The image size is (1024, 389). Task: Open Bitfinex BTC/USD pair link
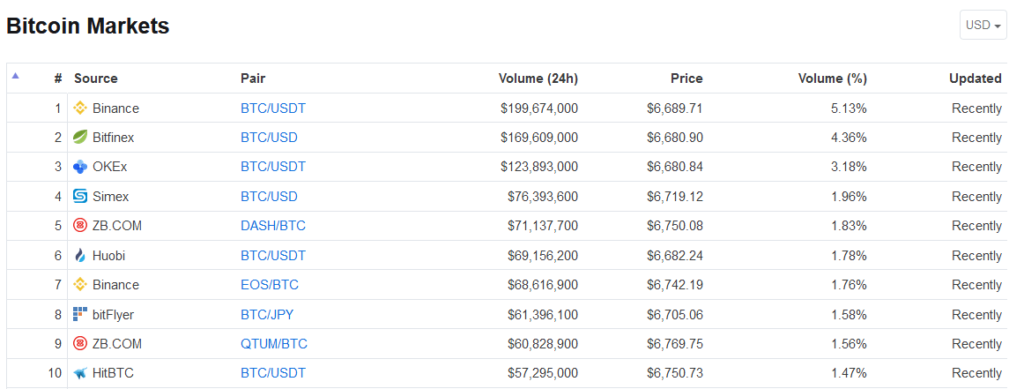[269, 138]
